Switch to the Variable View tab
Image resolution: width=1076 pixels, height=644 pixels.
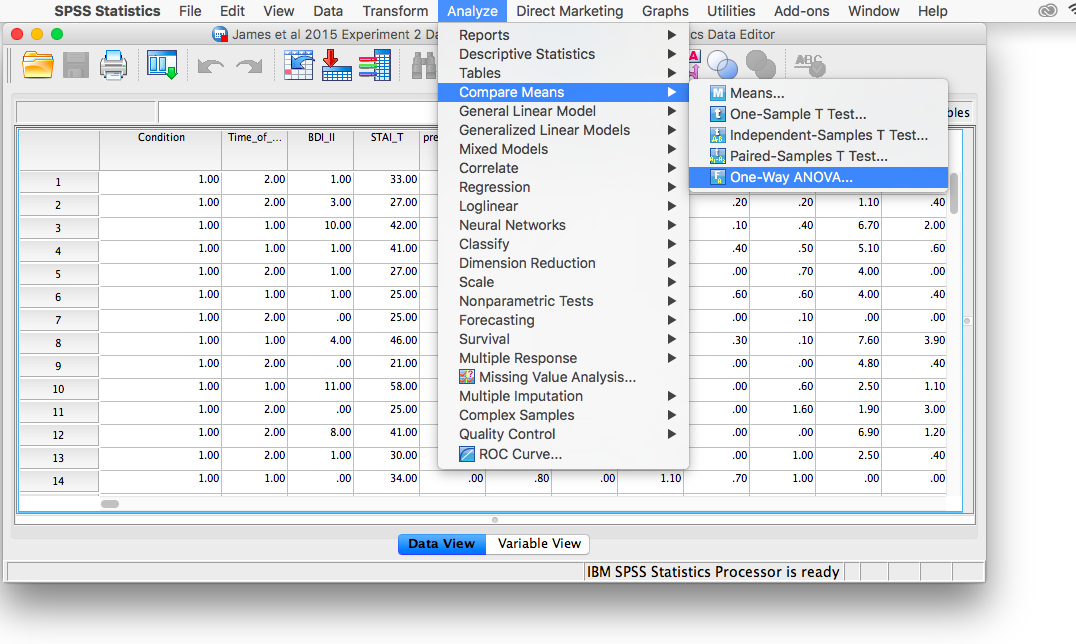tap(539, 544)
